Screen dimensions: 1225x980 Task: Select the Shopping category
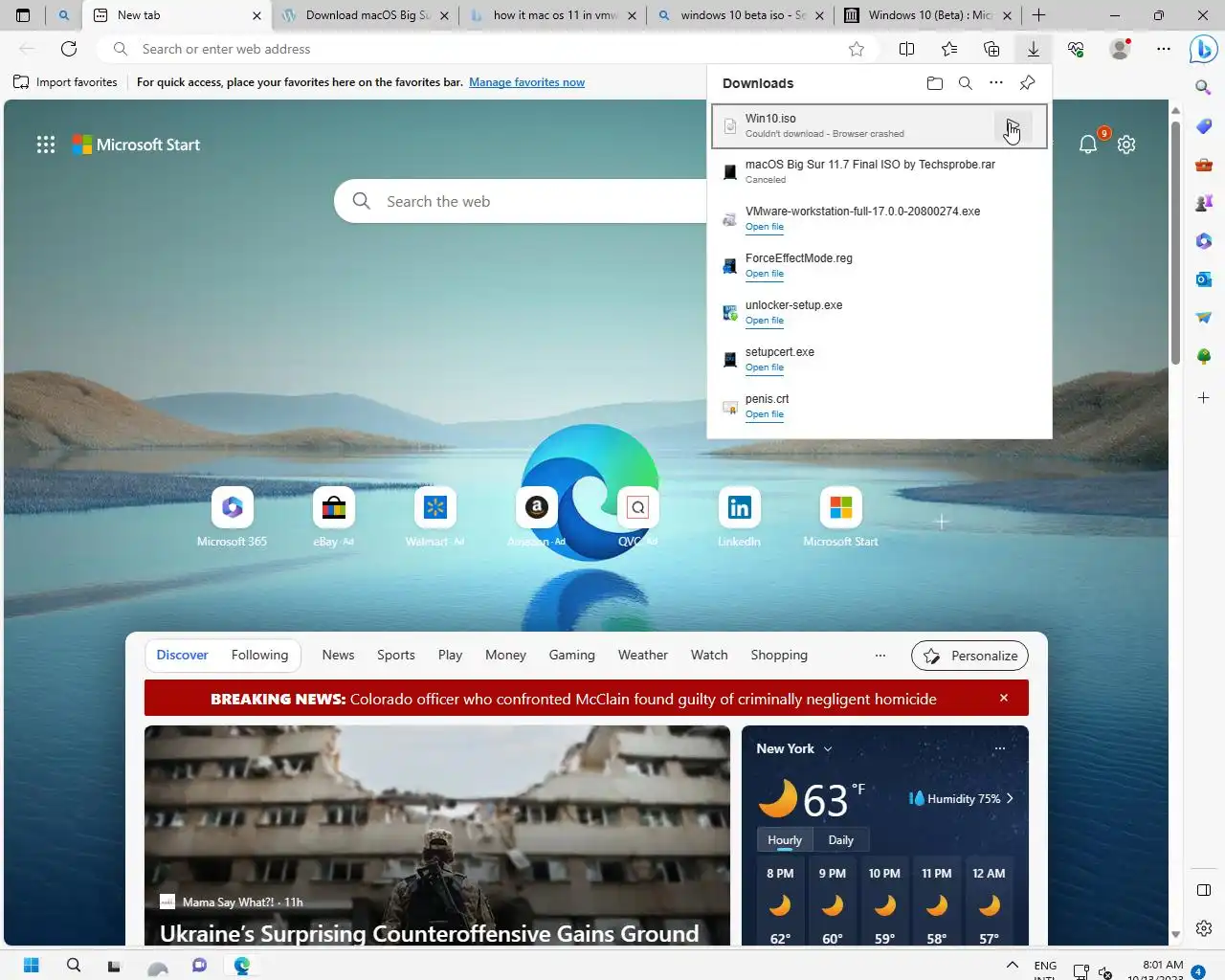[x=779, y=655]
